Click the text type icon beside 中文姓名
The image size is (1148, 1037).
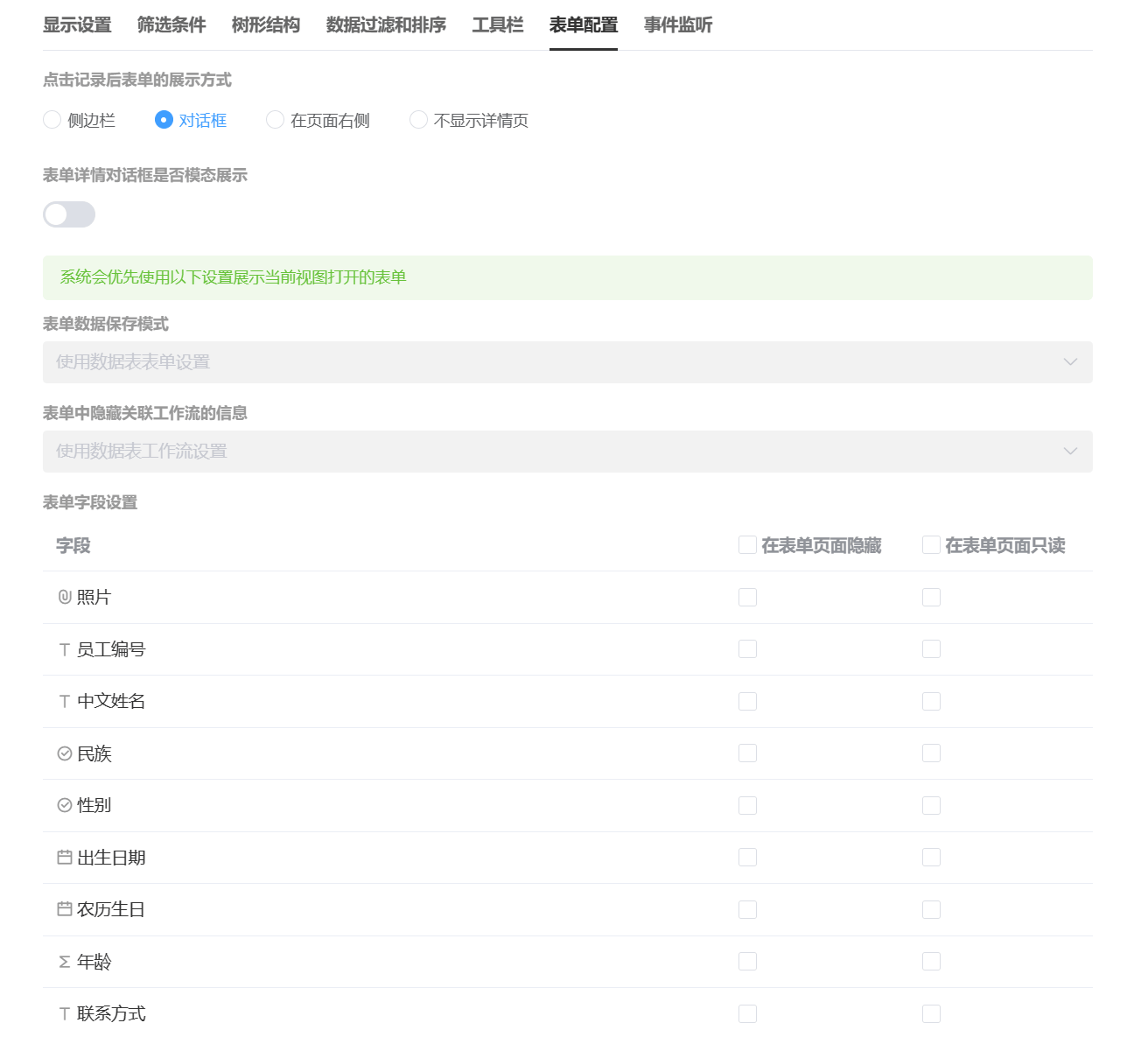tap(65, 702)
